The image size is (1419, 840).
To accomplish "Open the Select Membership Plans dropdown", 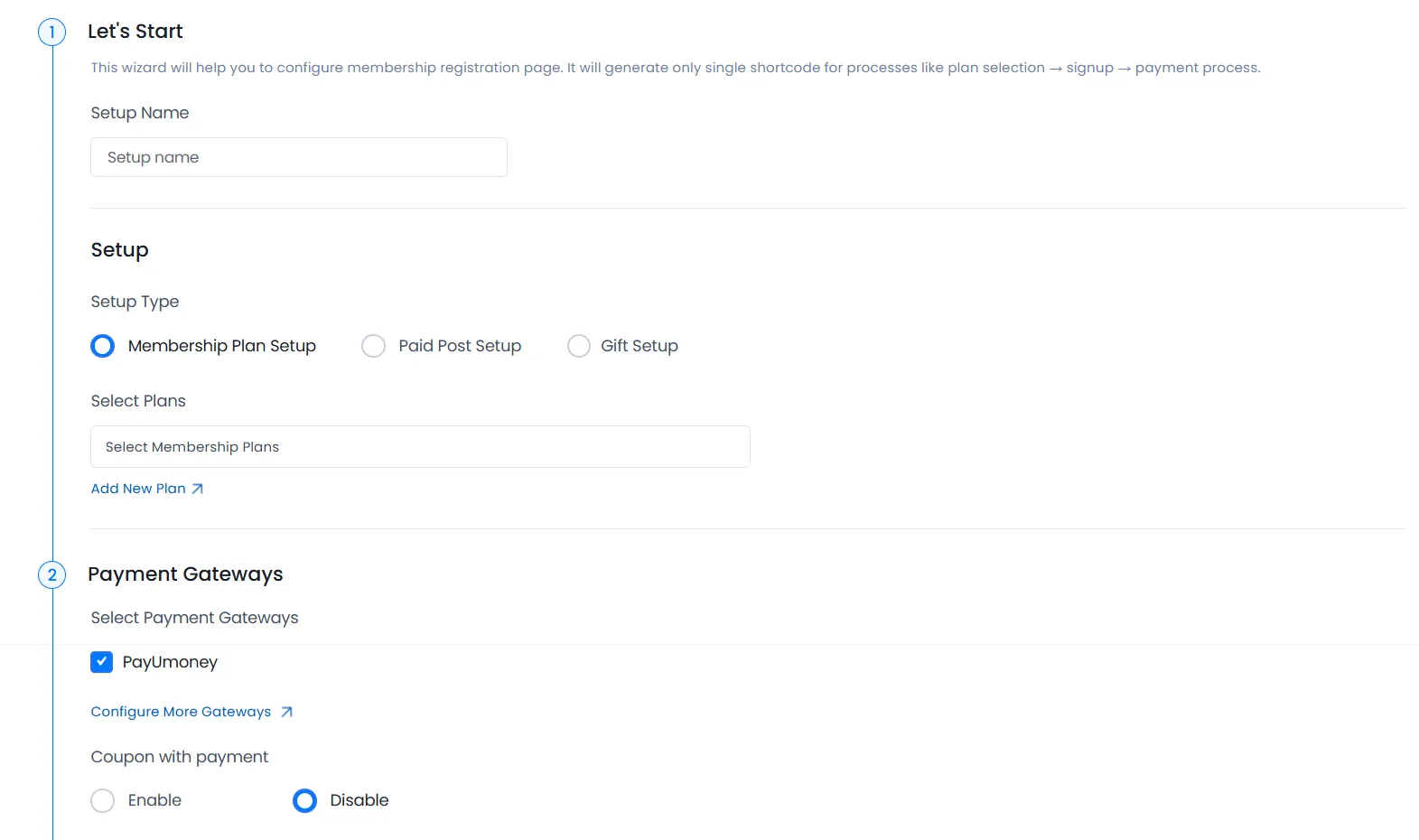I will click(419, 446).
